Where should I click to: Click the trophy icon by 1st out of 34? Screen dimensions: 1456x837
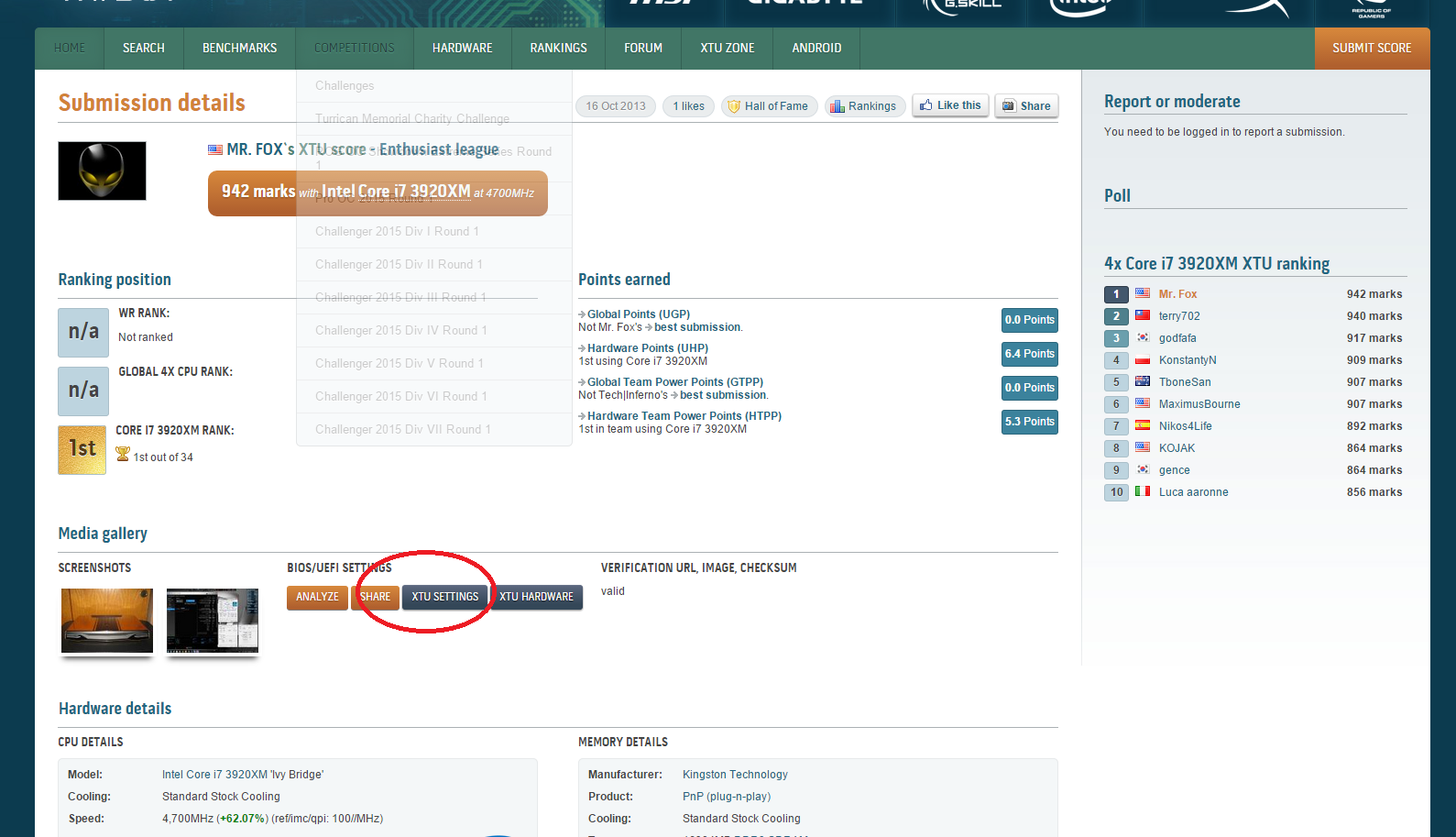pos(122,455)
